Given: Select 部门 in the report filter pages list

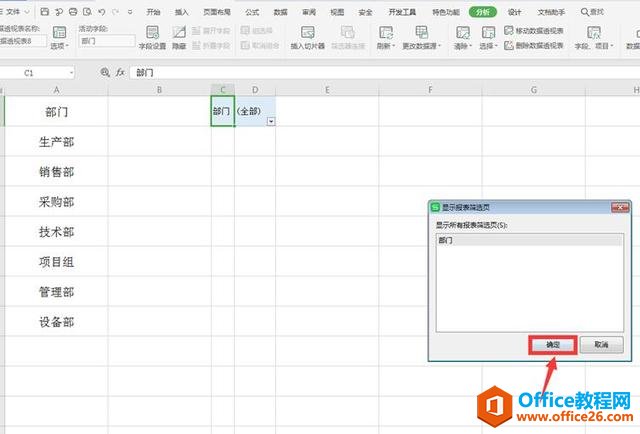Looking at the screenshot, I should click(x=529, y=240).
